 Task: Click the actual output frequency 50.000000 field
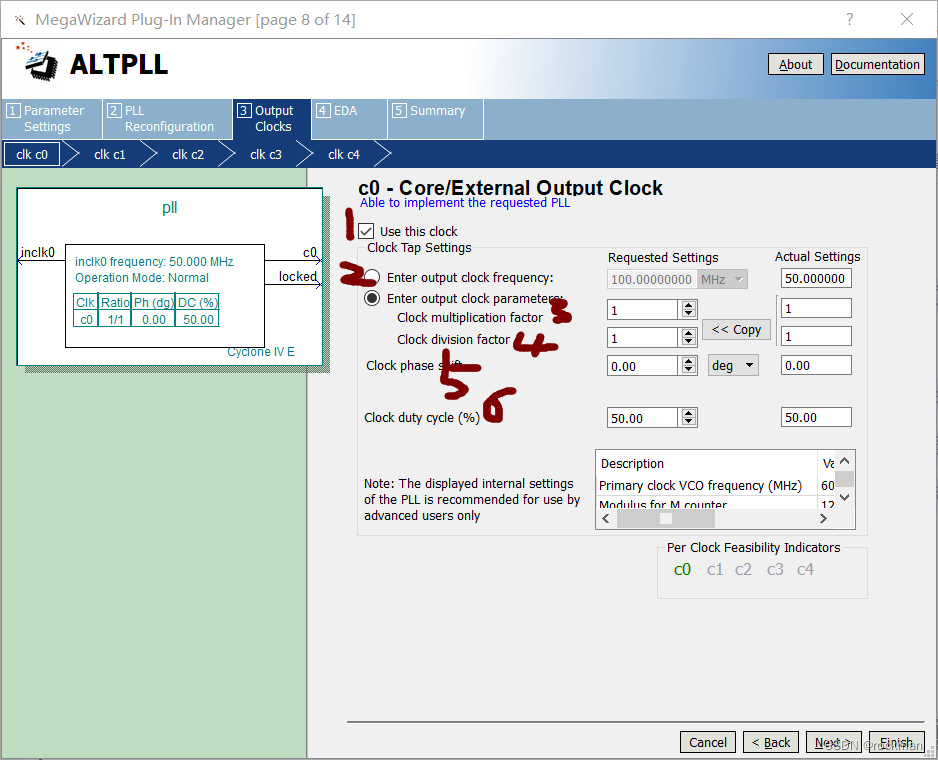click(x=816, y=278)
